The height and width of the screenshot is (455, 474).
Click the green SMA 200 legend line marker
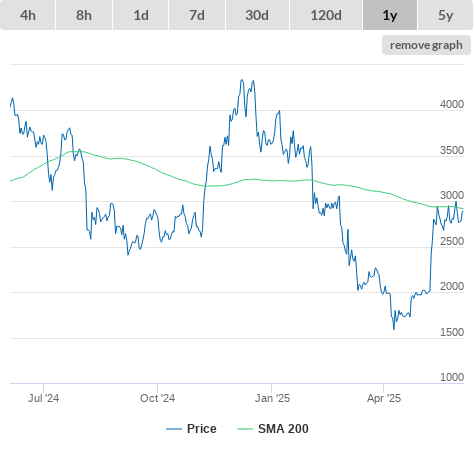tap(245, 429)
